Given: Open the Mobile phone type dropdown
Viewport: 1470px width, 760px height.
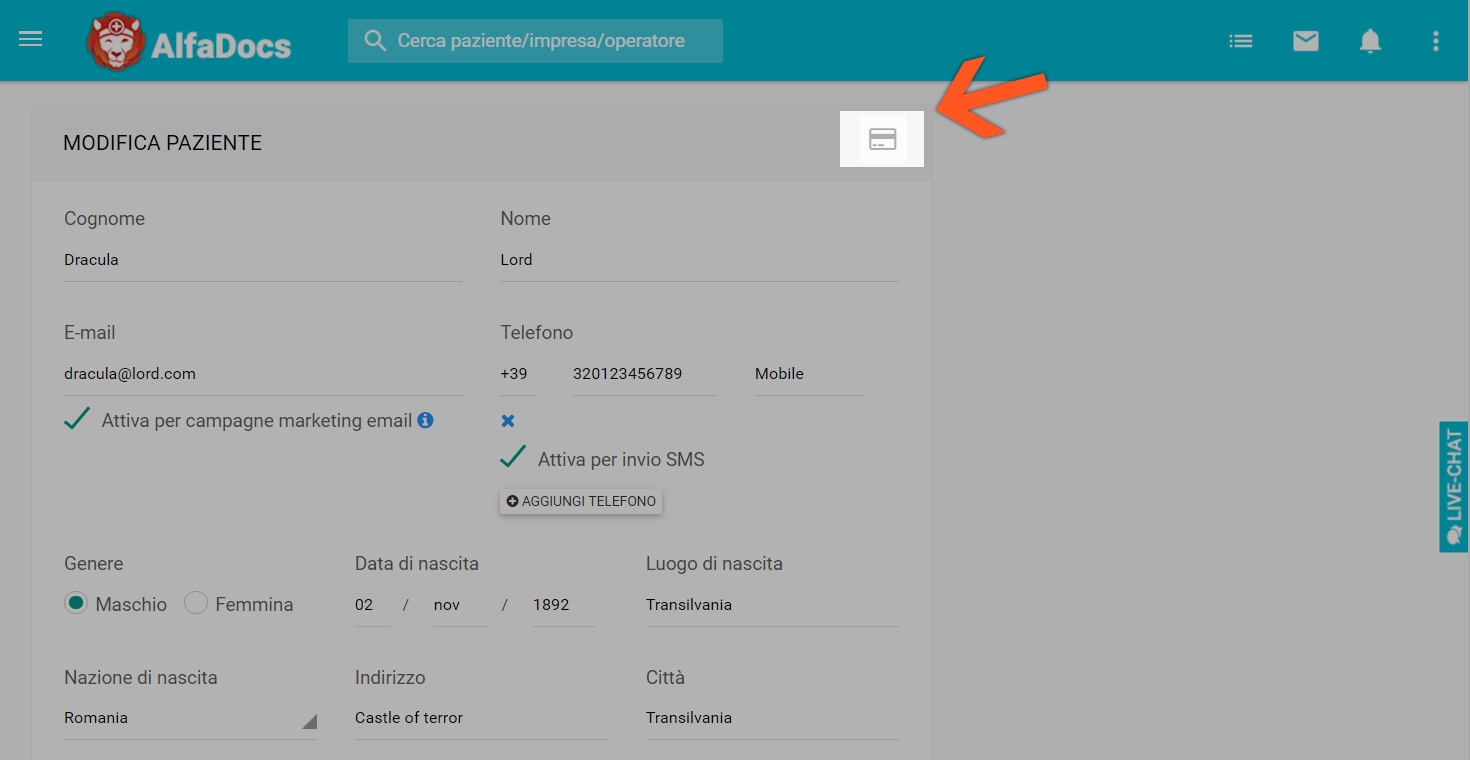Looking at the screenshot, I should 807,374.
